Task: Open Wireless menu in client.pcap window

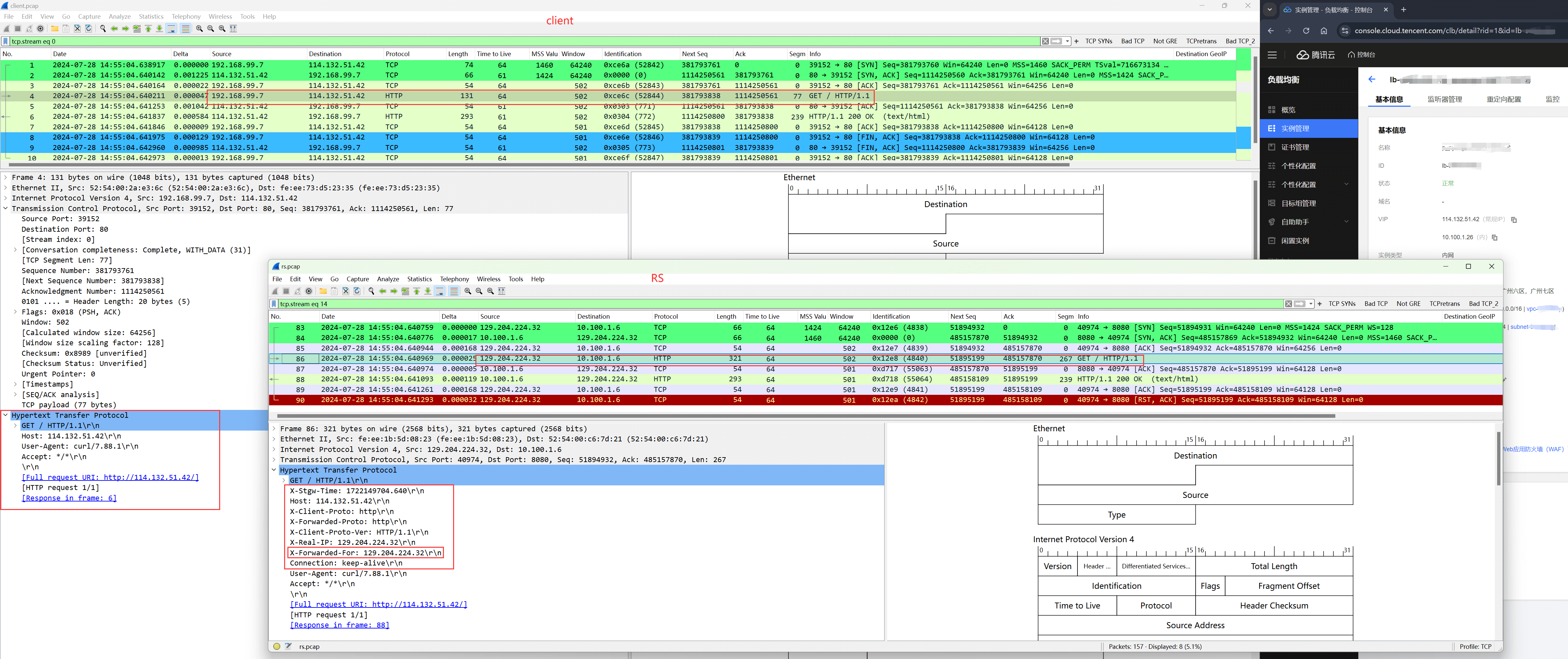Action: [220, 16]
